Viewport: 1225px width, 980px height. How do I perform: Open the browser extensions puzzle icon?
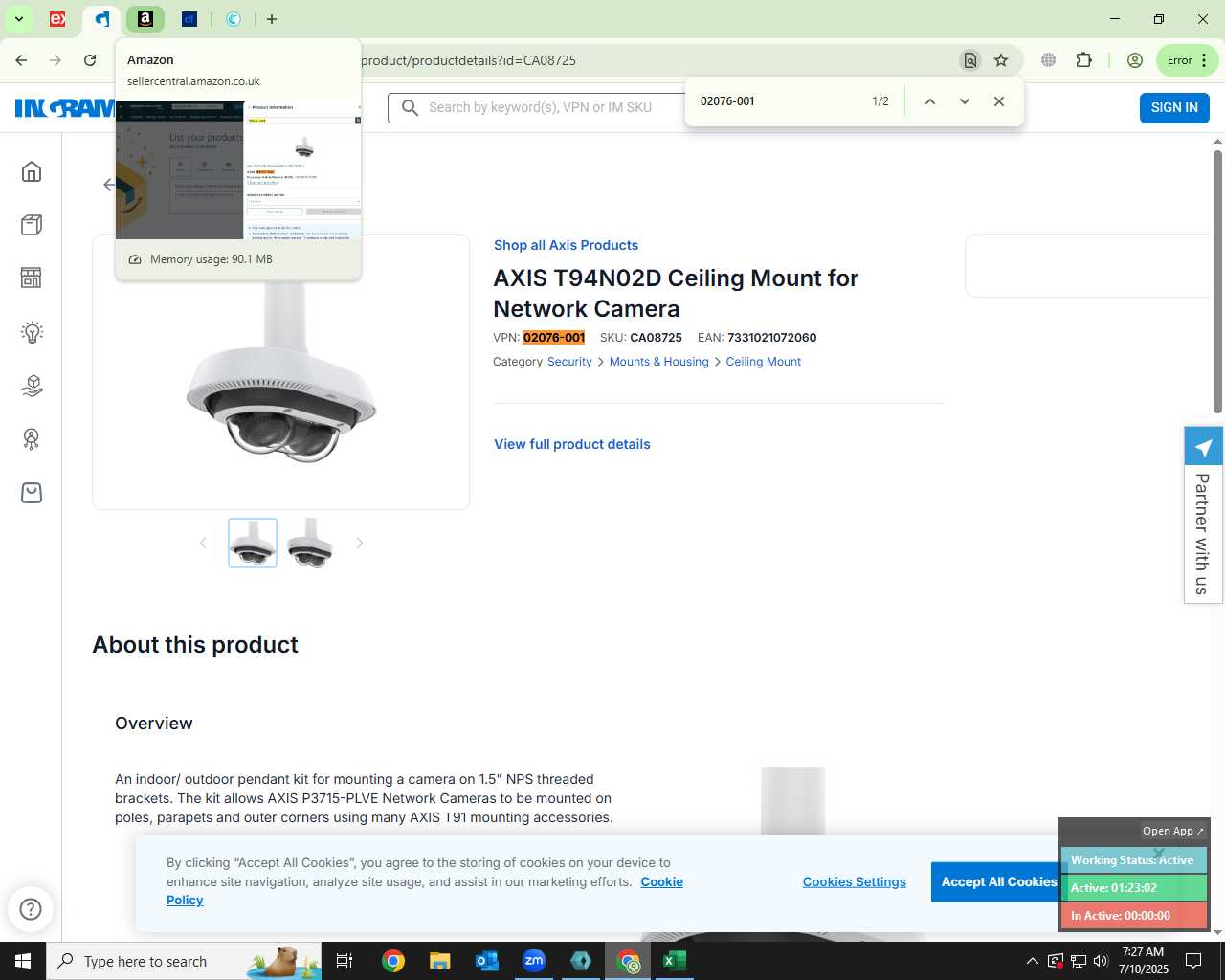[x=1083, y=60]
